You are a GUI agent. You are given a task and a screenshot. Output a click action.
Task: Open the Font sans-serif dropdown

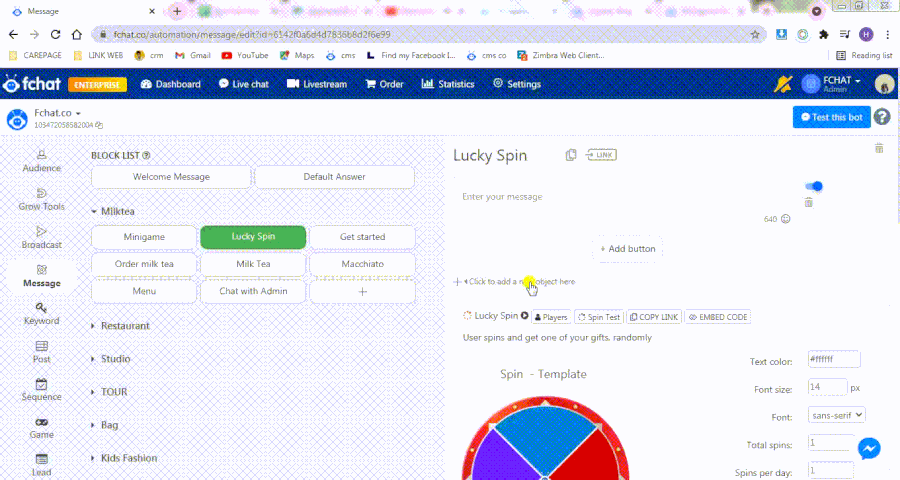836,415
